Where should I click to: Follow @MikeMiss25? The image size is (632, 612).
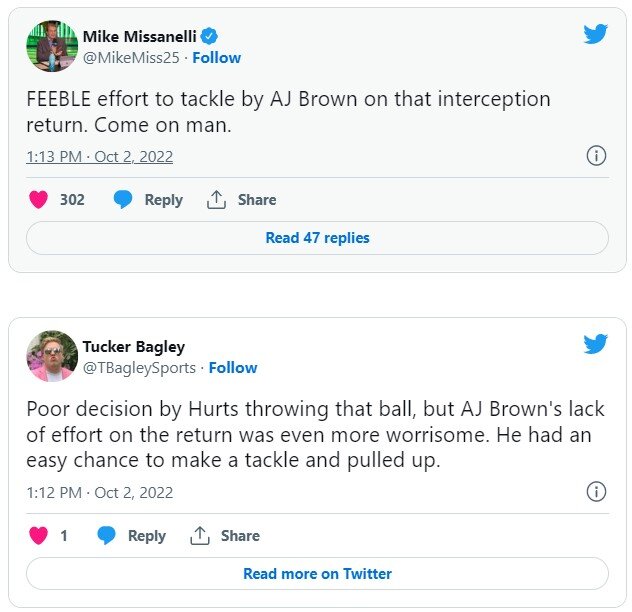click(216, 57)
